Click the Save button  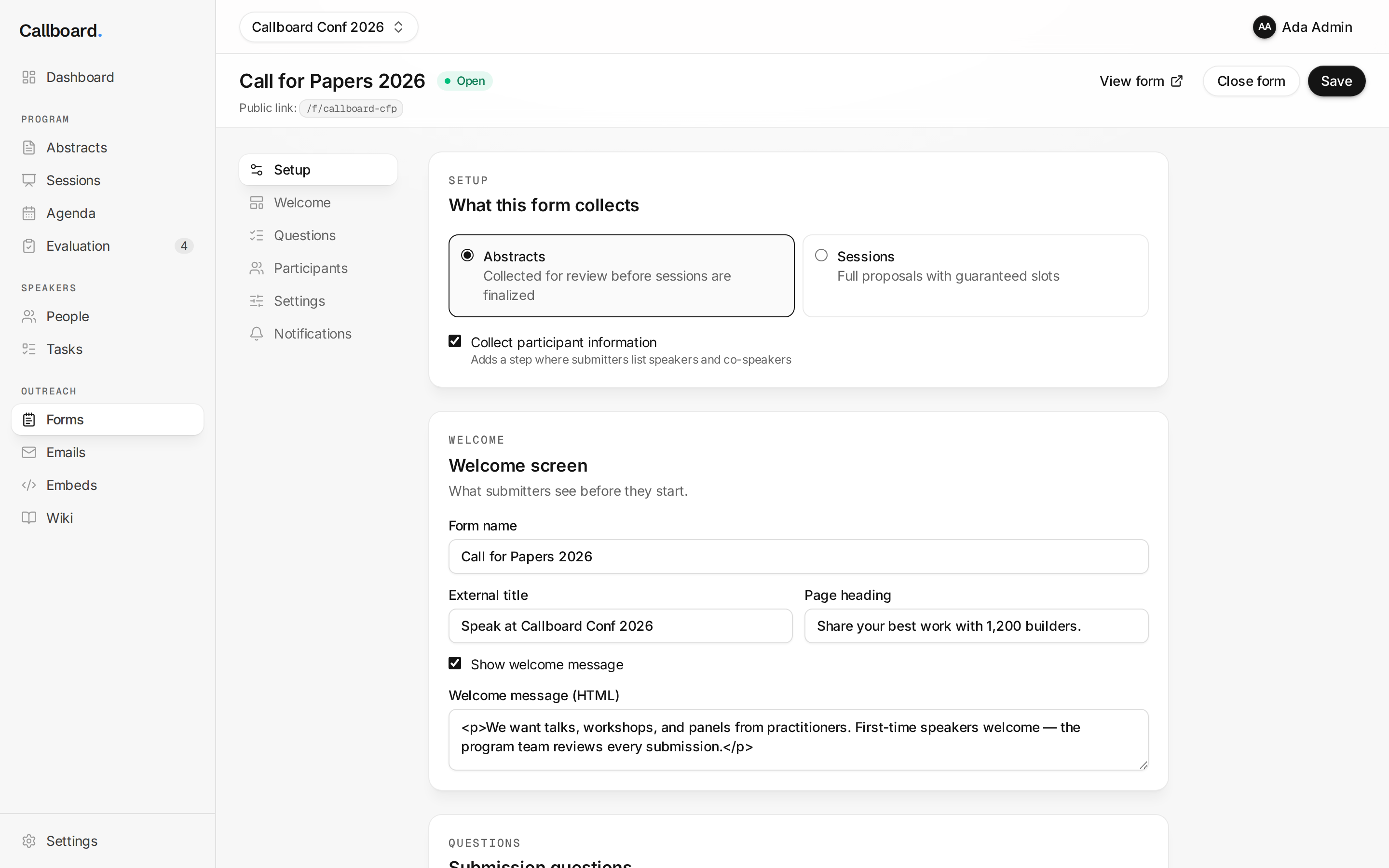[1336, 81]
